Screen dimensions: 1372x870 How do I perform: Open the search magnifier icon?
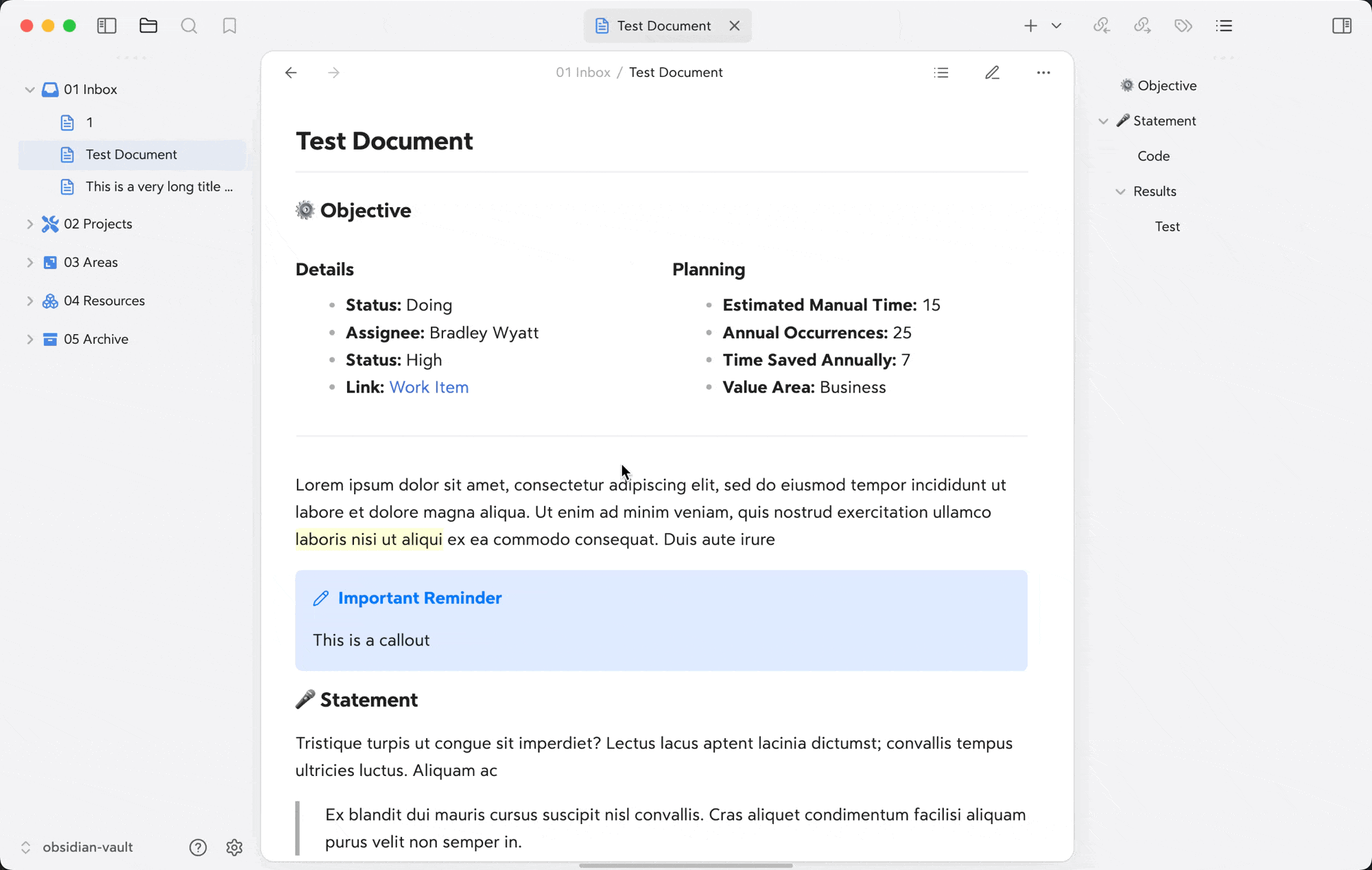[x=189, y=26]
